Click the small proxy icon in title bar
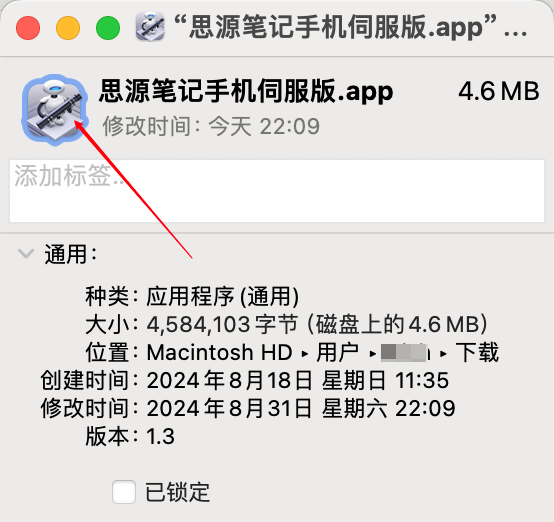The width and height of the screenshot is (554, 522). (x=150, y=27)
